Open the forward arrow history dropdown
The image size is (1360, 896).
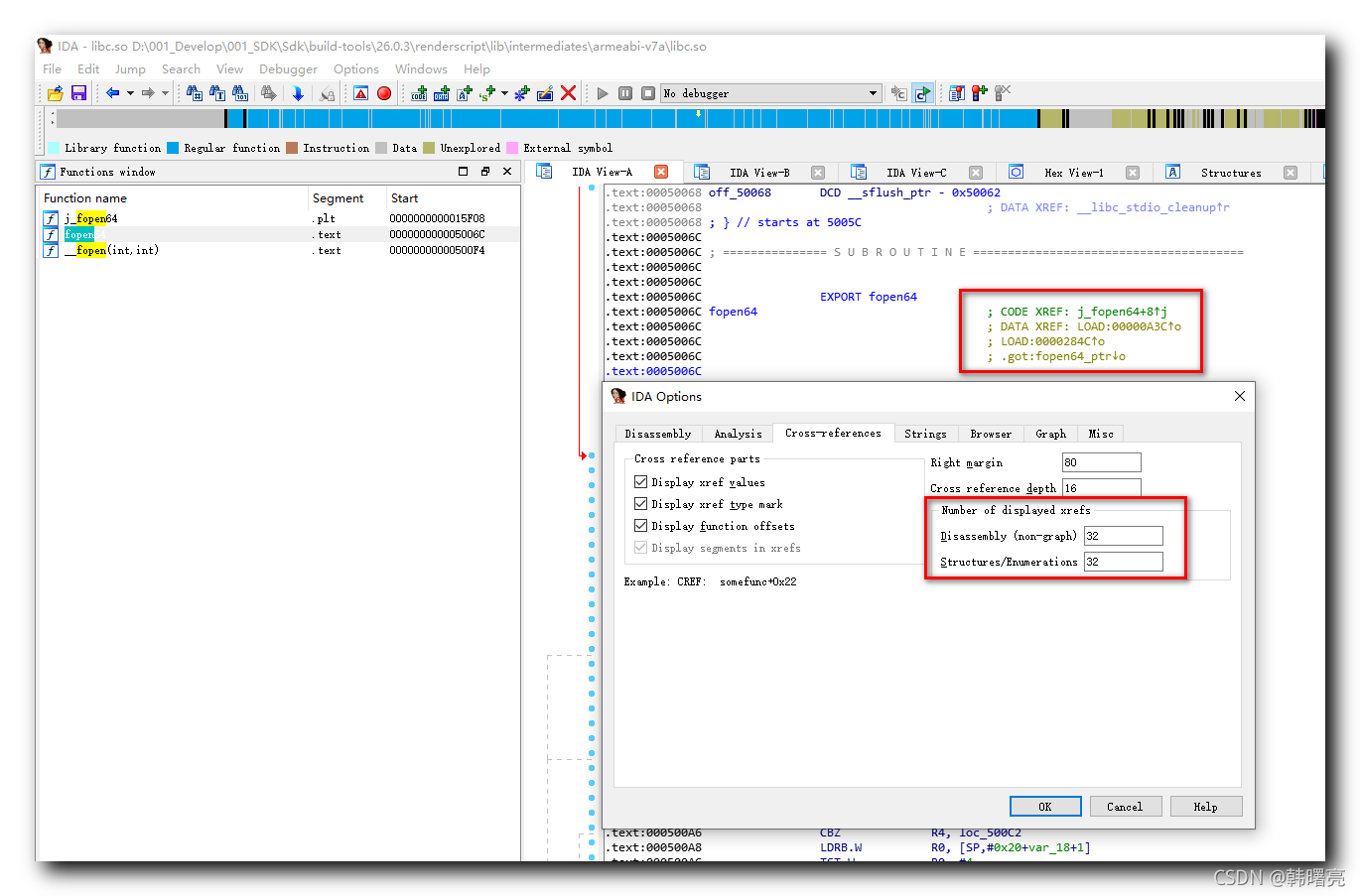(x=165, y=93)
